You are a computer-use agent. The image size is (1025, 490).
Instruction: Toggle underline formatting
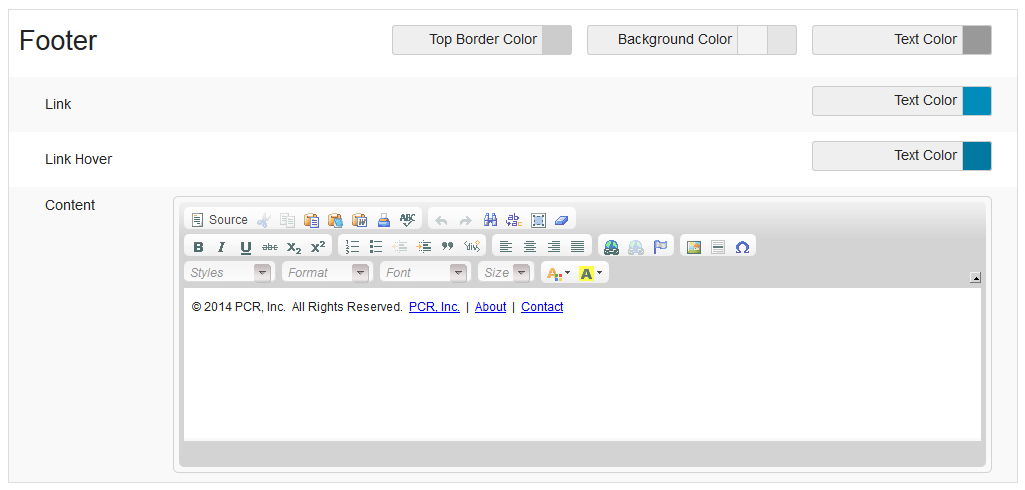[x=245, y=247]
